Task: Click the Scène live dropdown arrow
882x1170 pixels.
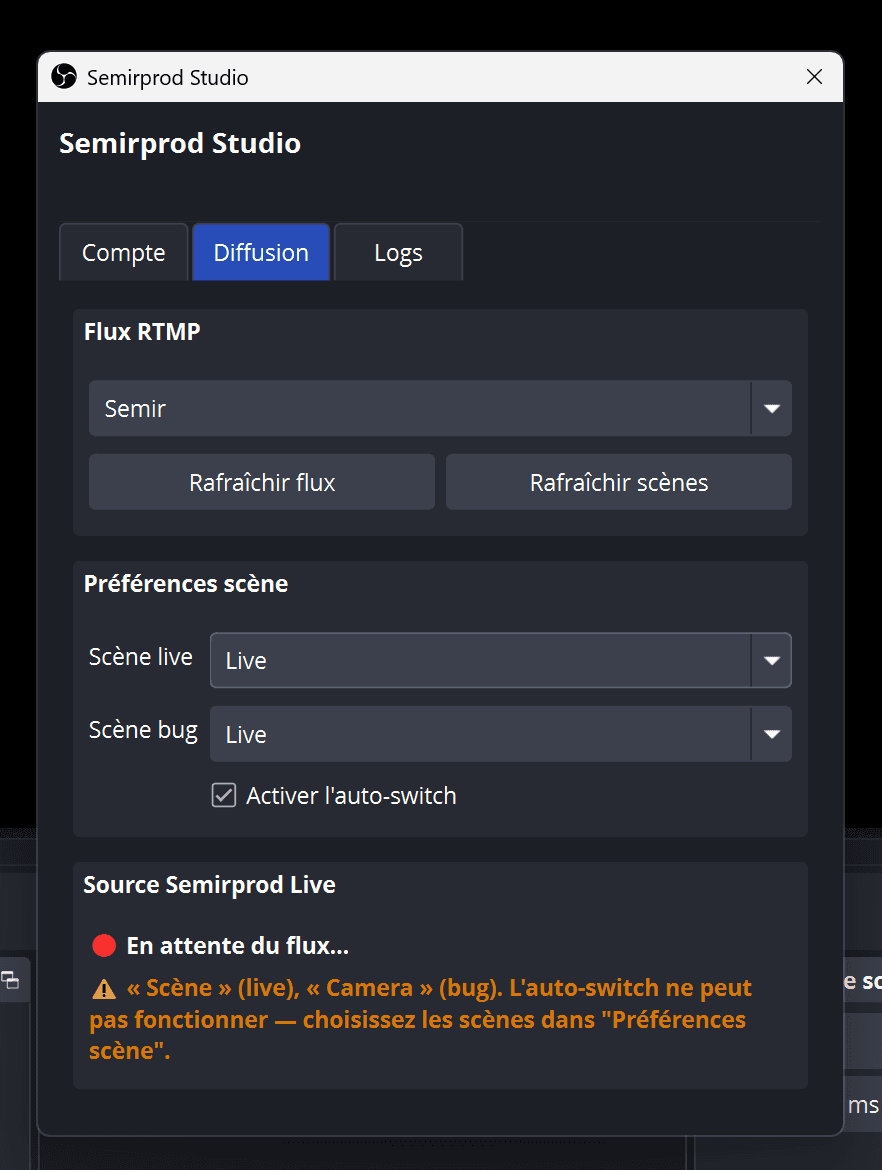Action: 772,660
